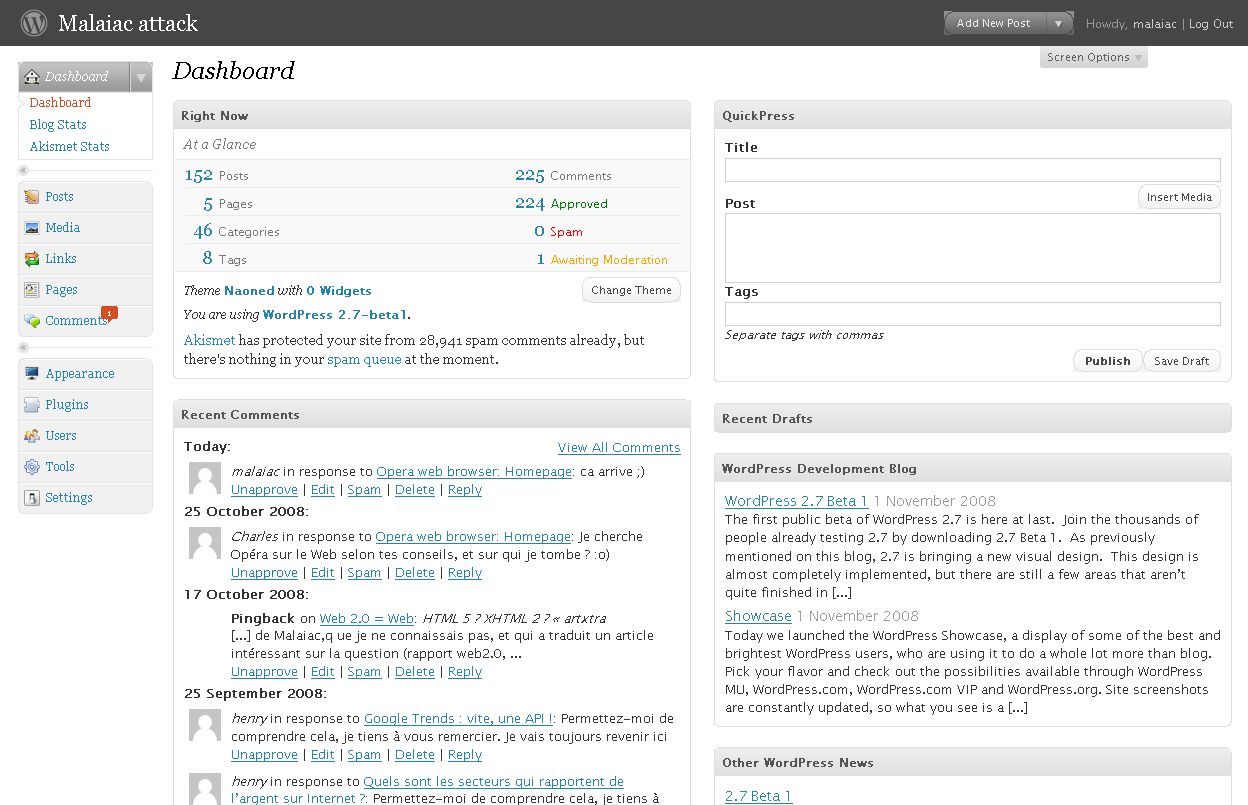Expand the Screen Options panel
The image size is (1248, 805).
(1094, 57)
